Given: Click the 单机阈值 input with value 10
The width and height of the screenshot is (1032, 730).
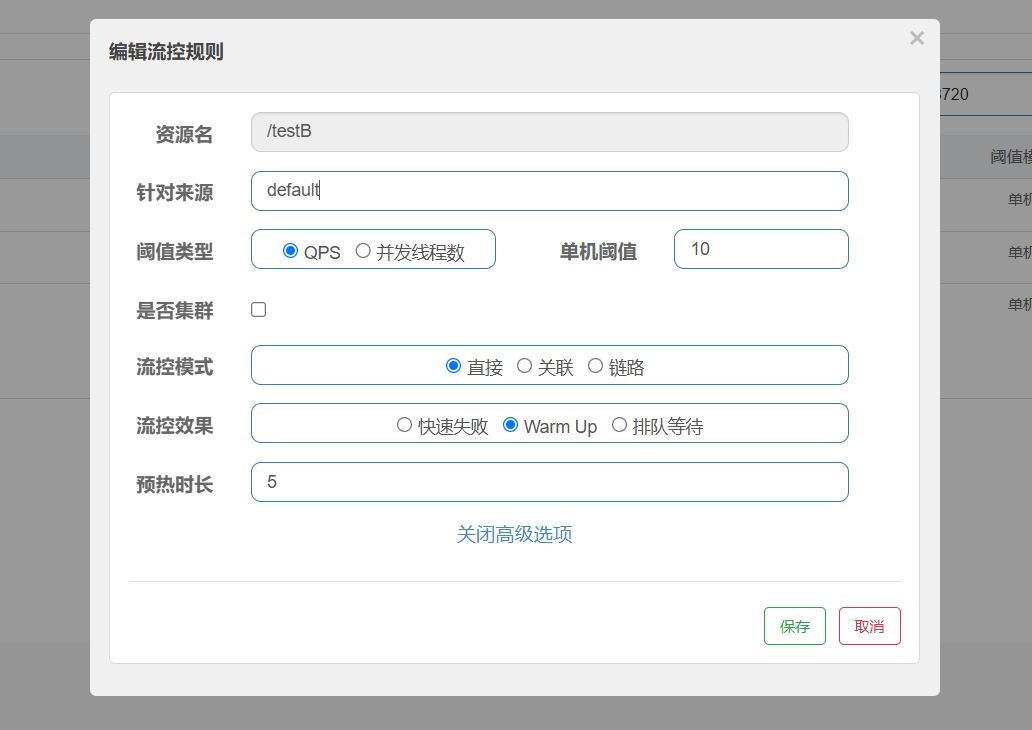Looking at the screenshot, I should coord(760,249).
